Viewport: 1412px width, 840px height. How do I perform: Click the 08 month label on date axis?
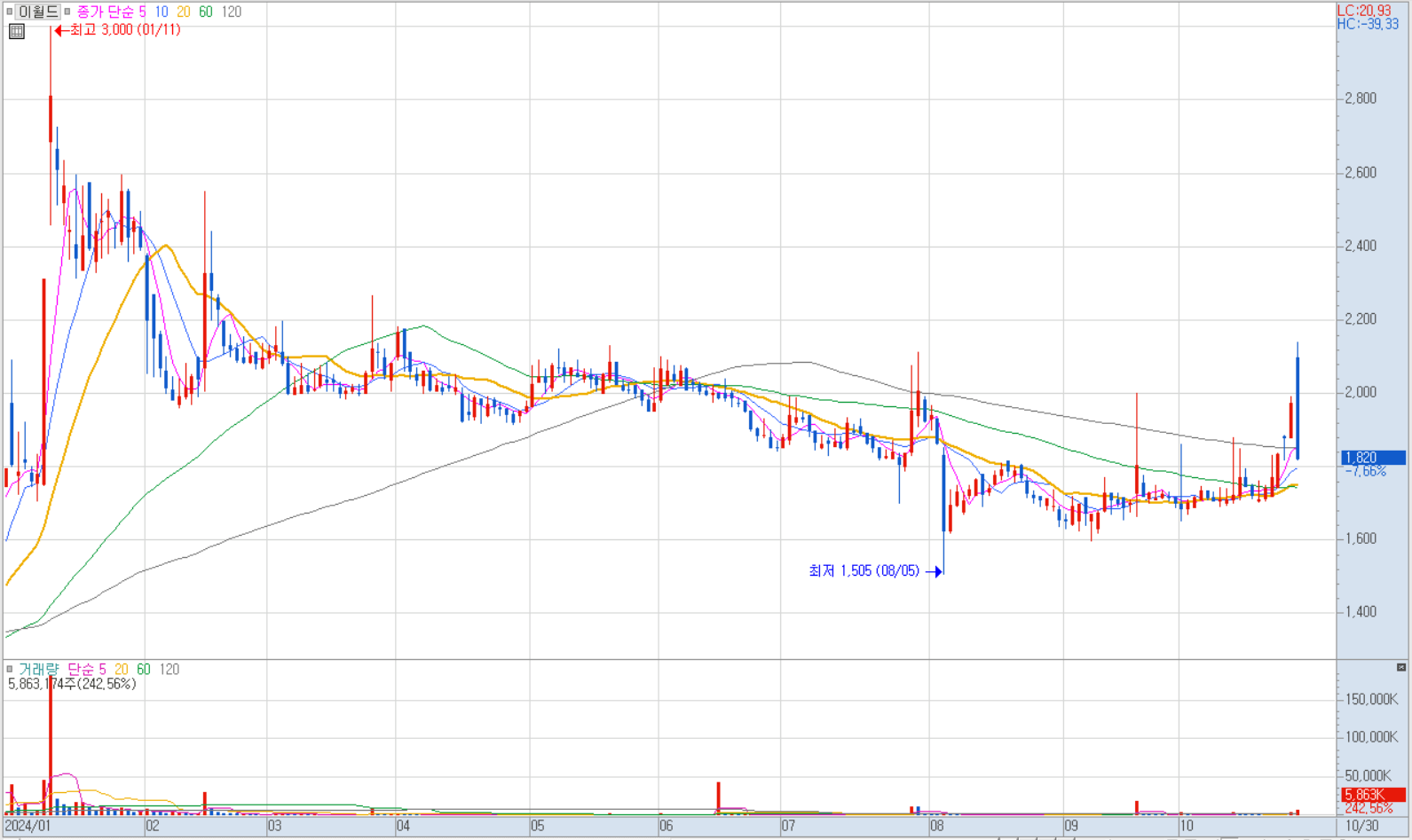937,827
